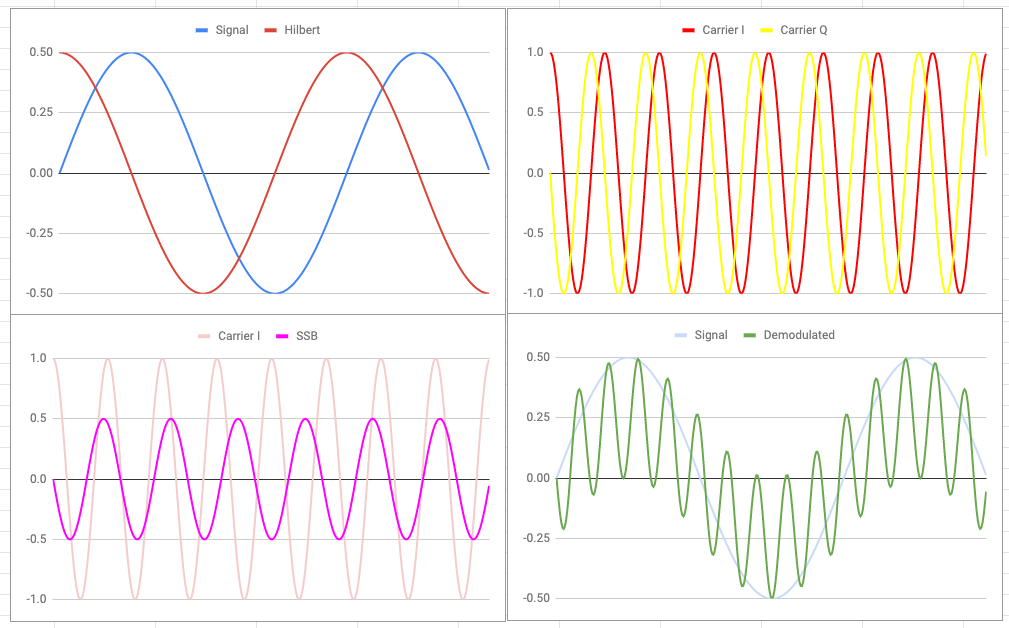1009x628 pixels.
Task: Click the yellow Carrier Q legend swatch
Action: tap(766, 30)
